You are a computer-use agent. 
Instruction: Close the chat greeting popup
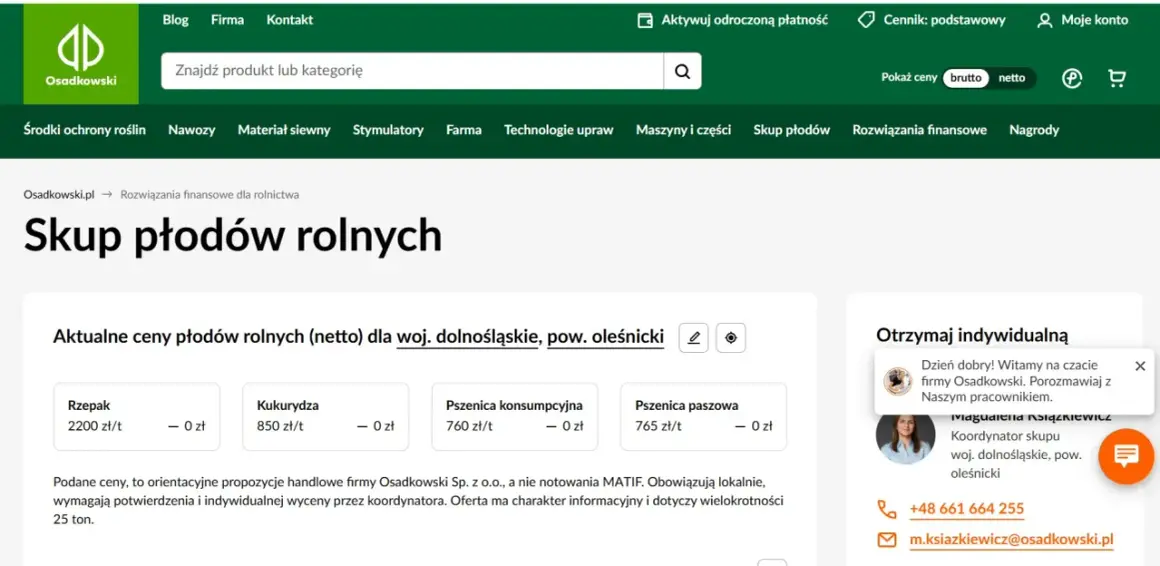1140,365
